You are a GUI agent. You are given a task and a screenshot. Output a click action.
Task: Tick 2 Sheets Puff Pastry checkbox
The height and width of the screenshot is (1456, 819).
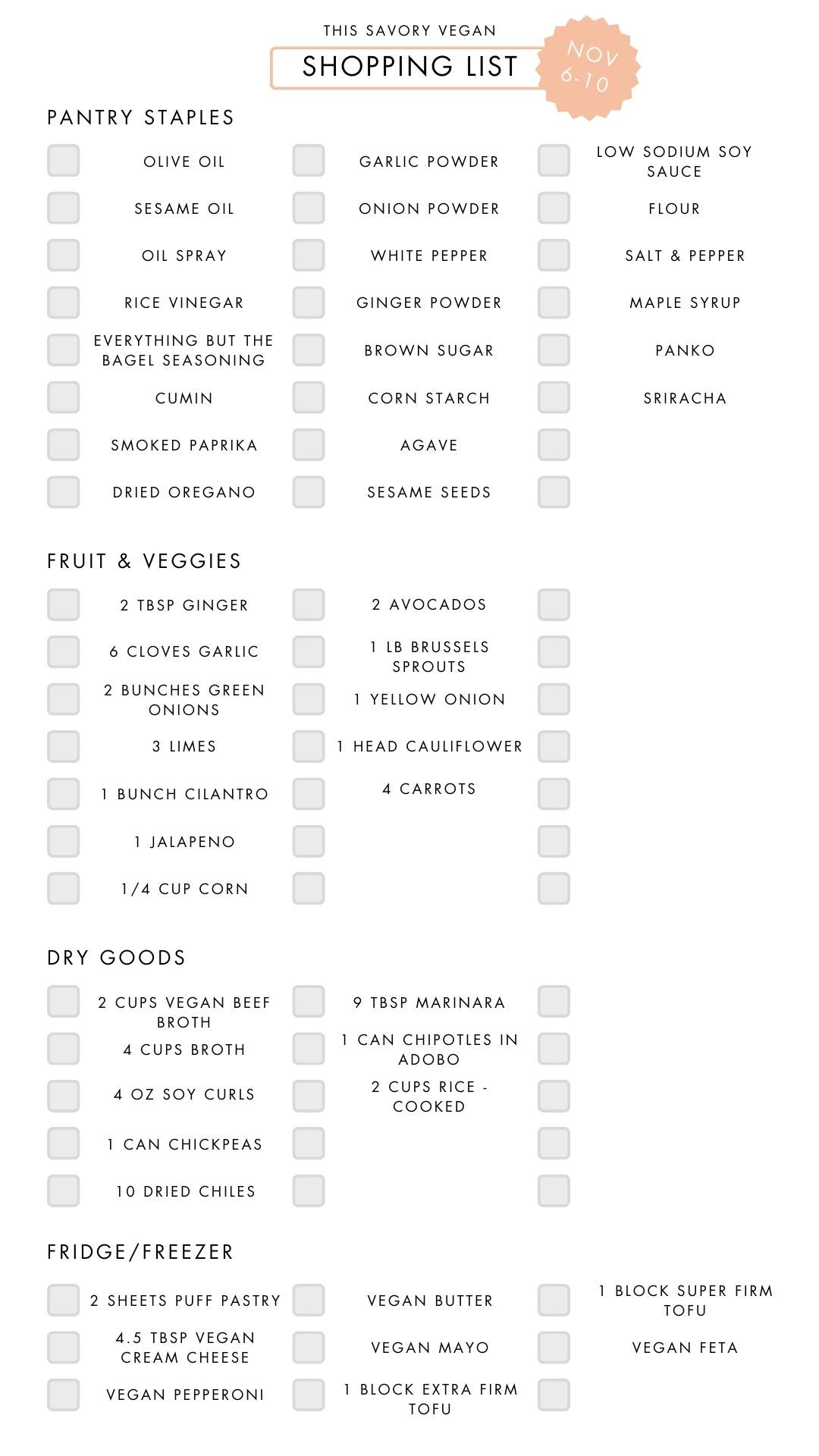(x=64, y=1300)
